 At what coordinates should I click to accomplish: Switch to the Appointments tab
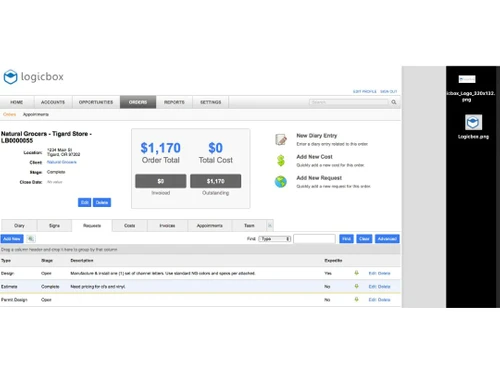[x=210, y=226]
